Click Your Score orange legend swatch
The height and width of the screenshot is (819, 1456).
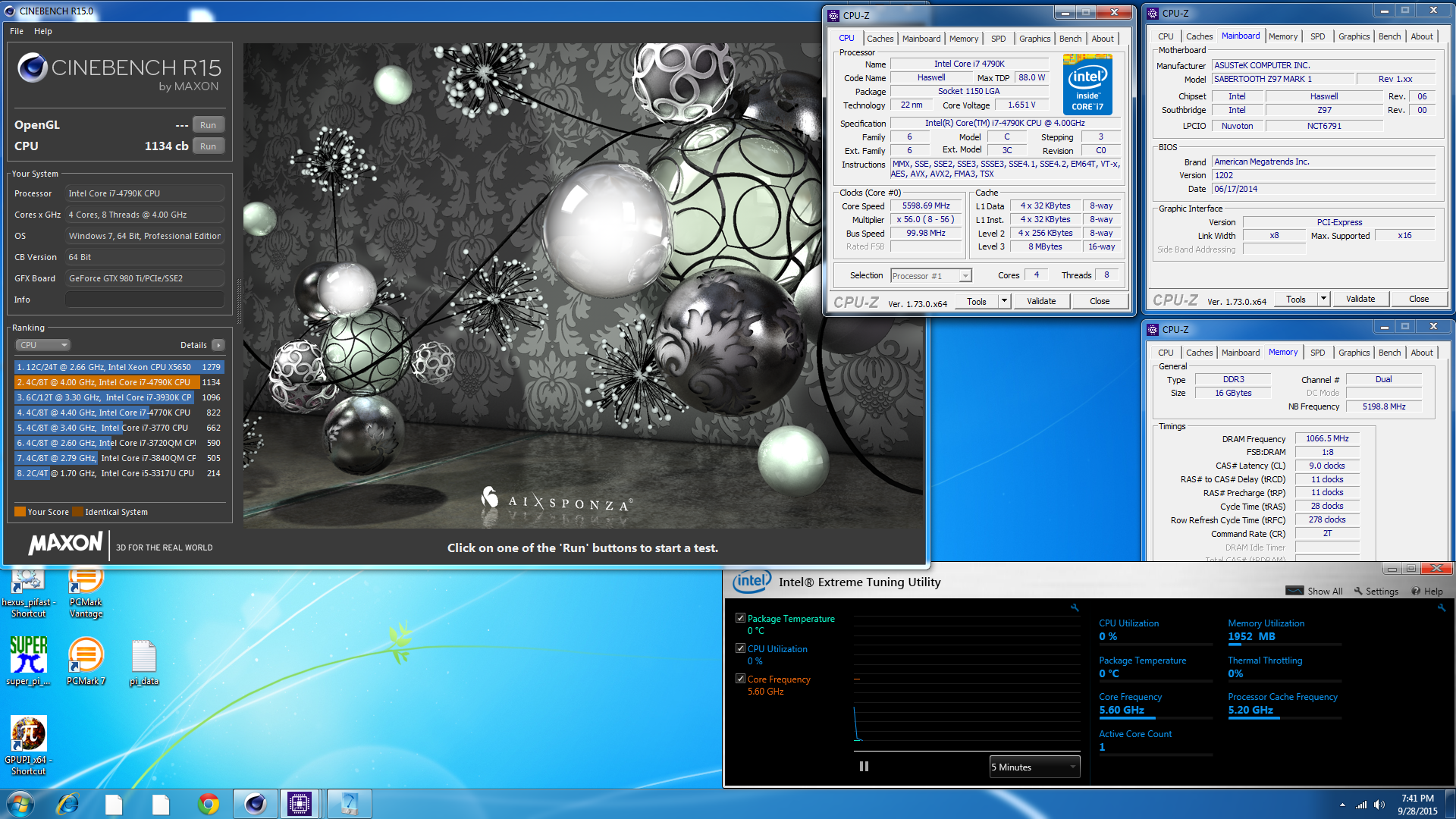[20, 512]
